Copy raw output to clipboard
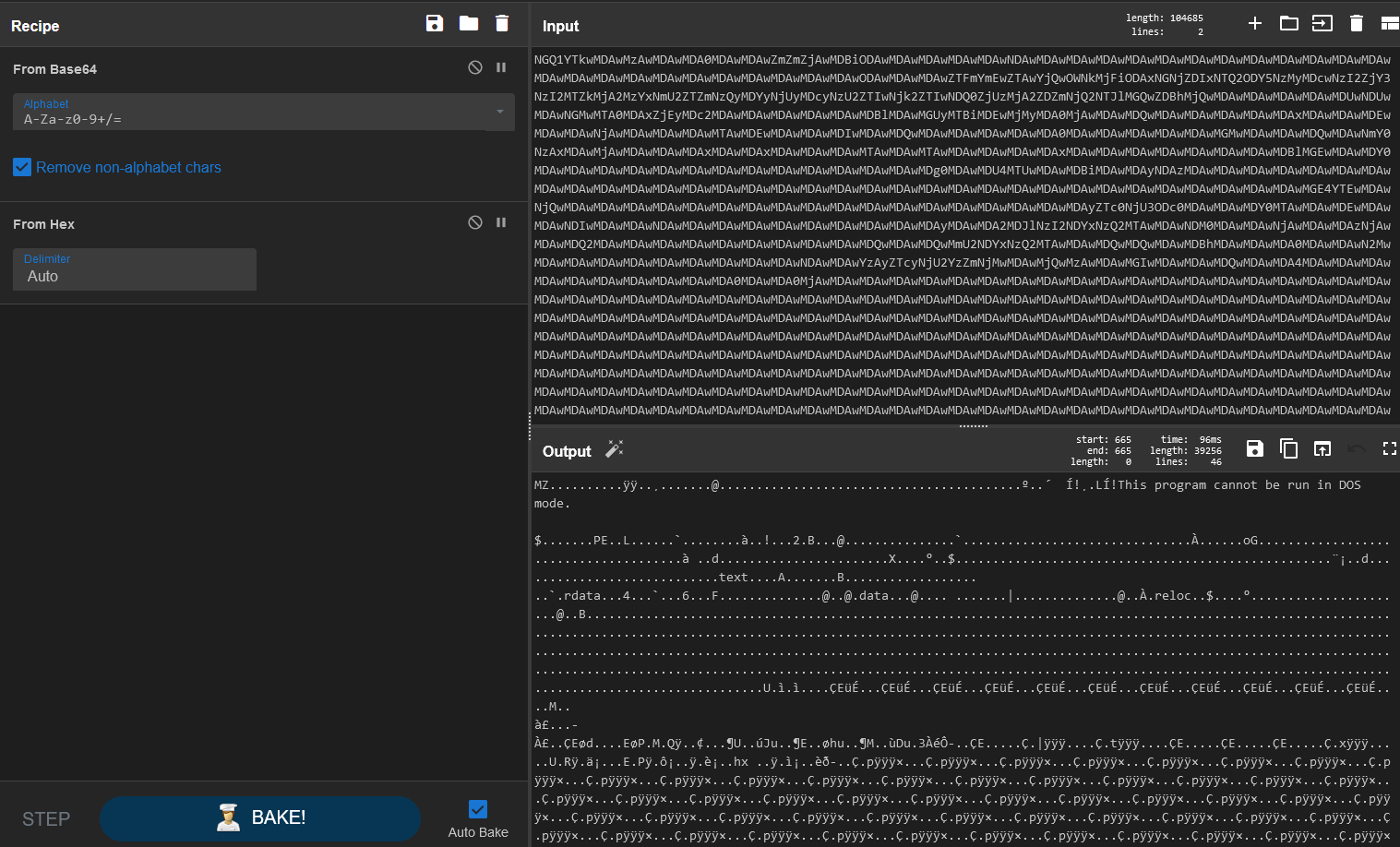The height and width of the screenshot is (847, 1400). pos(1289,448)
